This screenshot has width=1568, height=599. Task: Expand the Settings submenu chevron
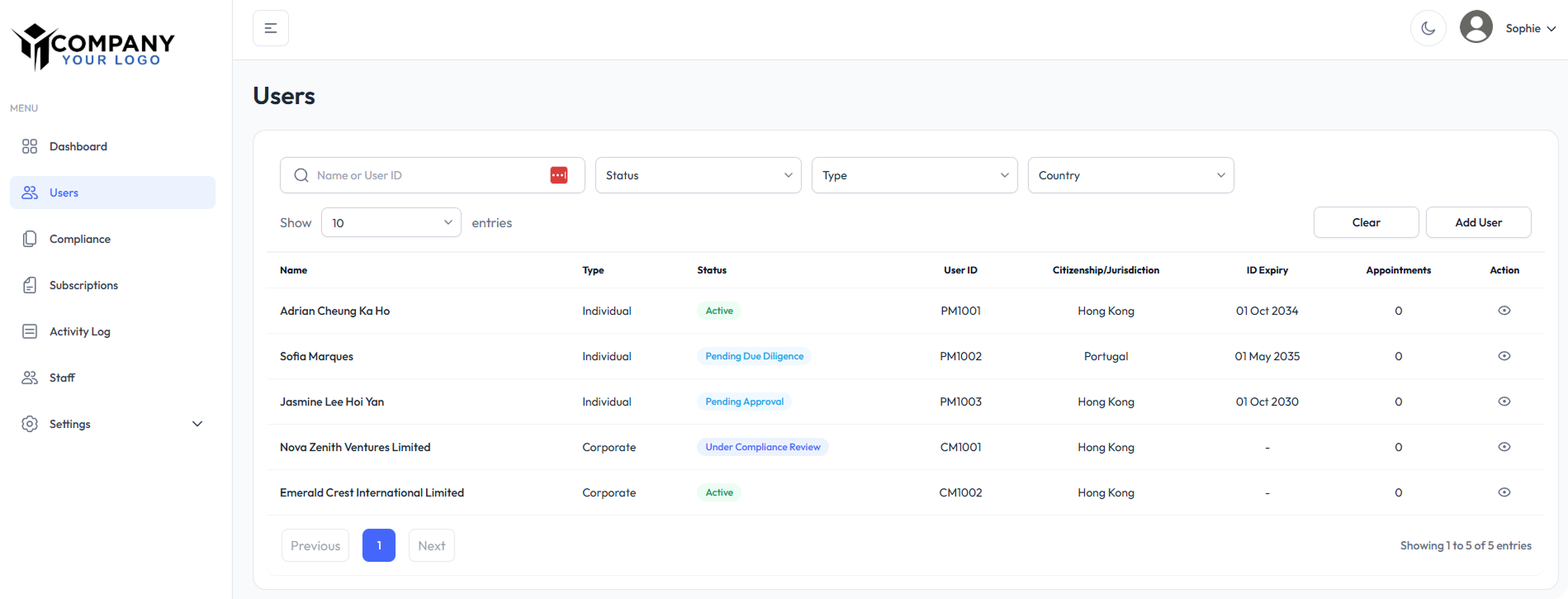[x=197, y=424]
